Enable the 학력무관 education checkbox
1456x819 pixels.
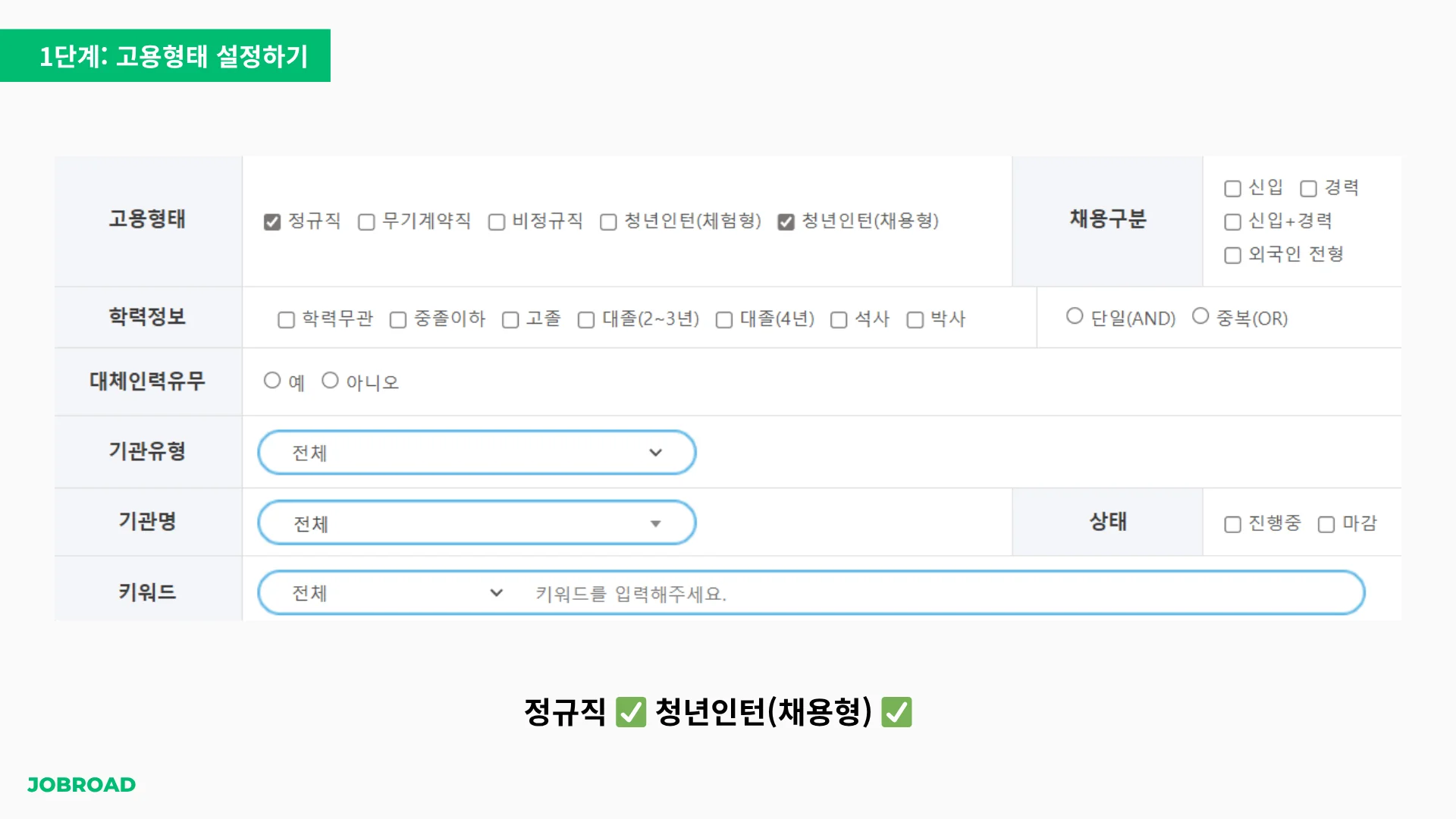coord(286,319)
